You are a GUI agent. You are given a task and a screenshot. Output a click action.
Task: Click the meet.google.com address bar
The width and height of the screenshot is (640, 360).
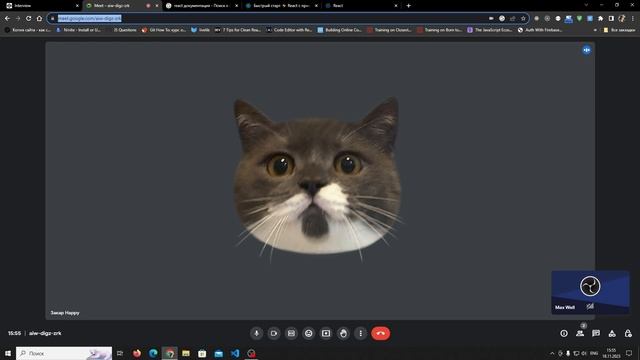[x=269, y=18]
